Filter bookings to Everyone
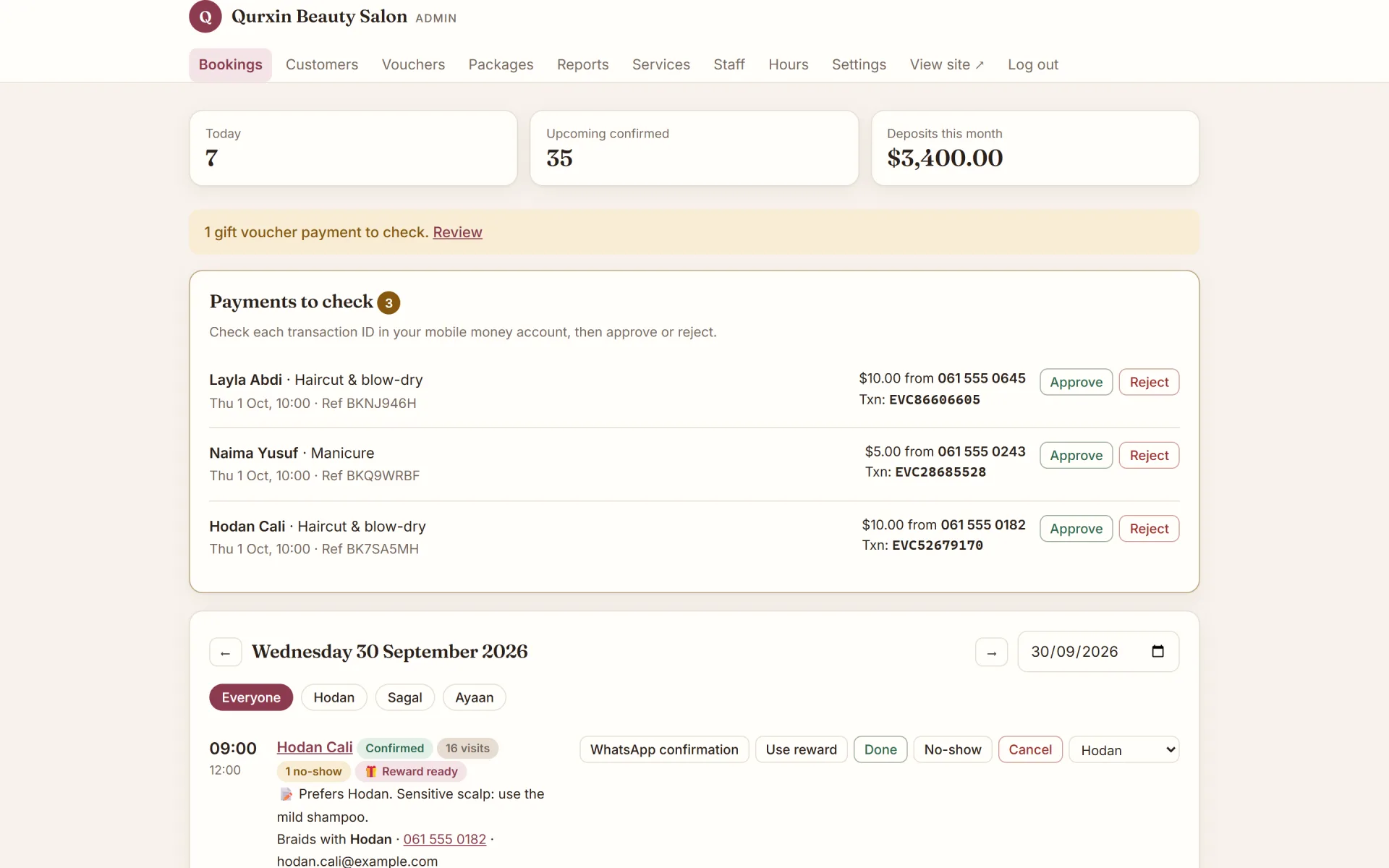This screenshot has width=1389, height=868. click(x=251, y=697)
